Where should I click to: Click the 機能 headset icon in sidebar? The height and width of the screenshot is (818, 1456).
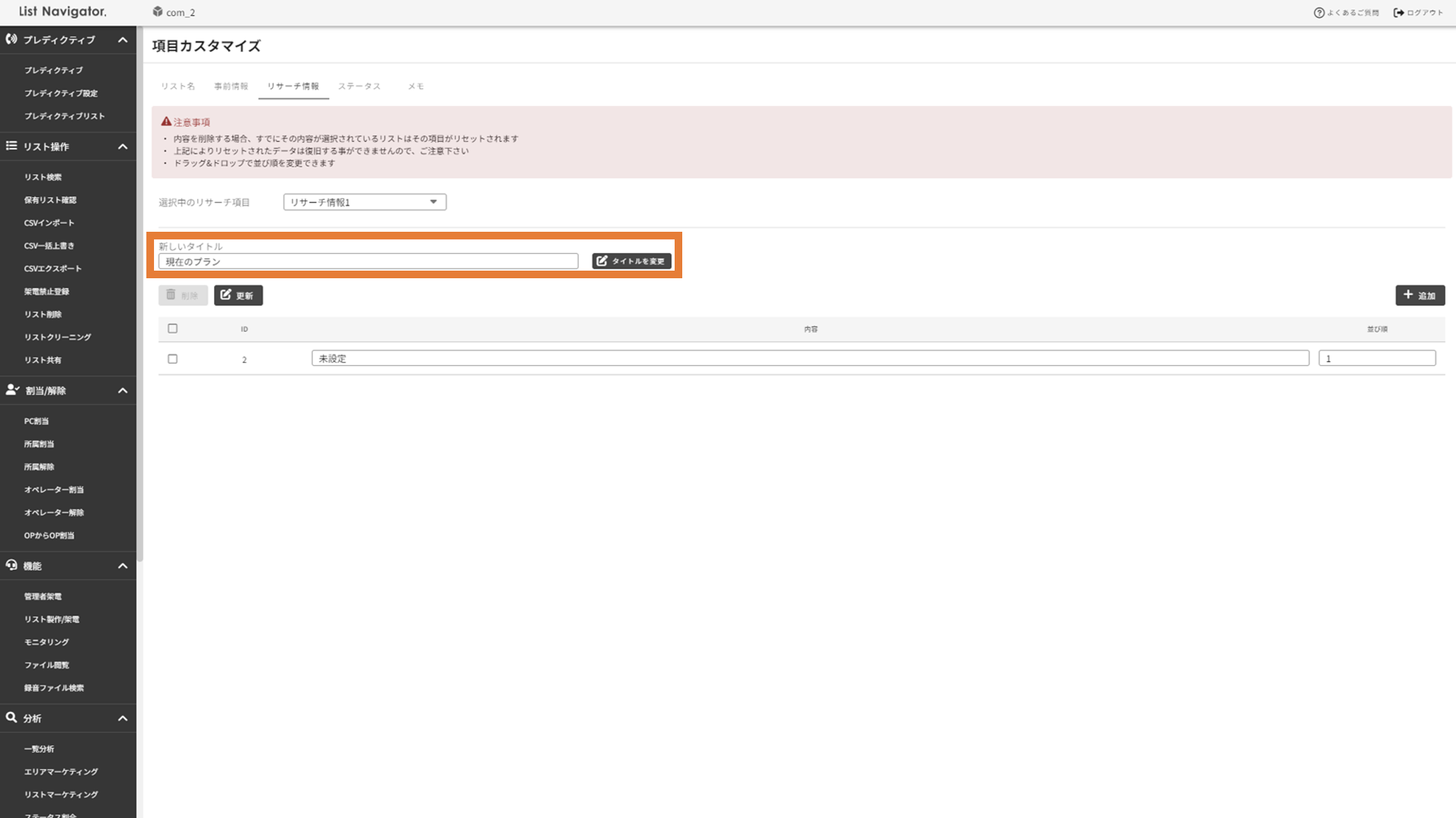click(x=11, y=565)
